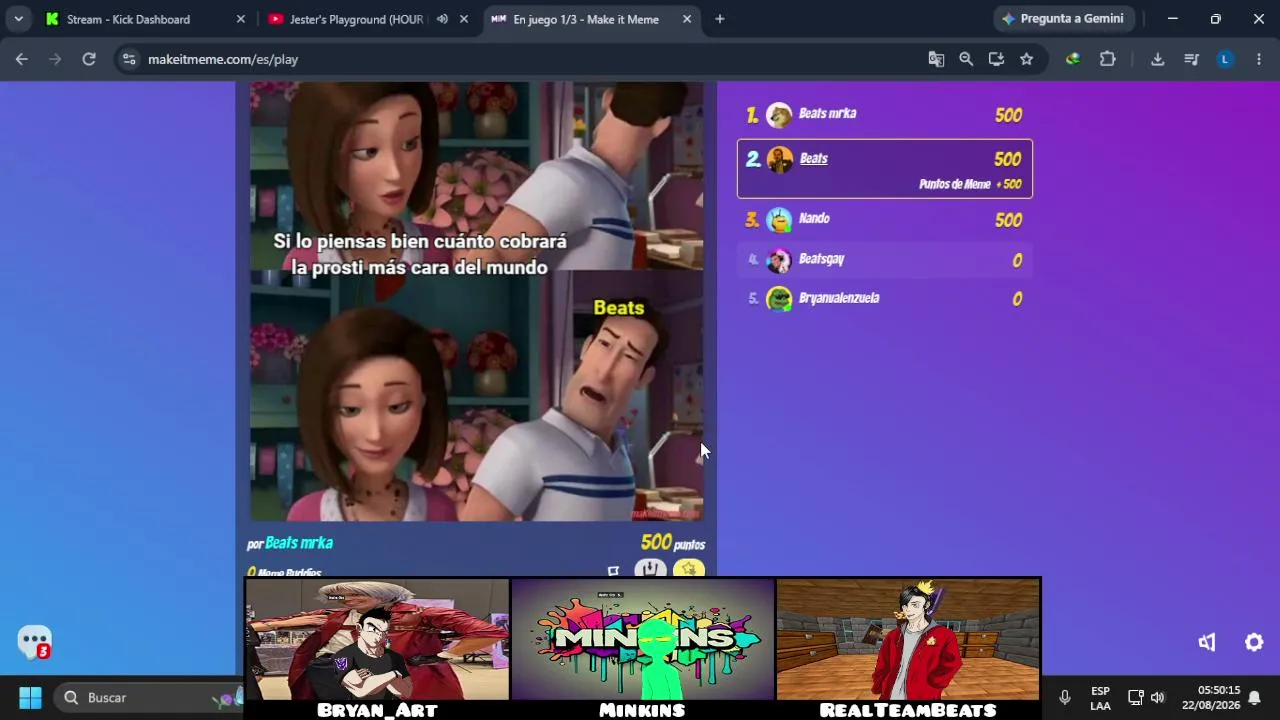
Task: Open the media controls playlist icon
Action: point(1191,59)
